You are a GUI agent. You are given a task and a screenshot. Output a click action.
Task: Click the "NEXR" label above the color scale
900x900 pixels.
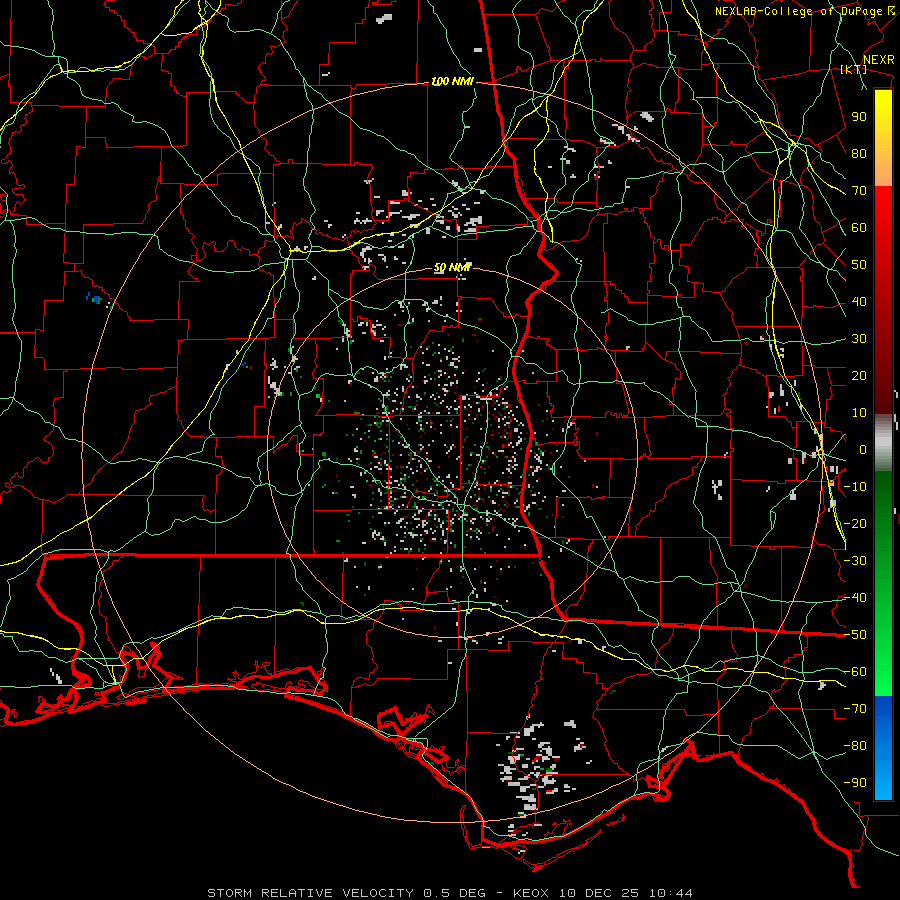point(878,60)
